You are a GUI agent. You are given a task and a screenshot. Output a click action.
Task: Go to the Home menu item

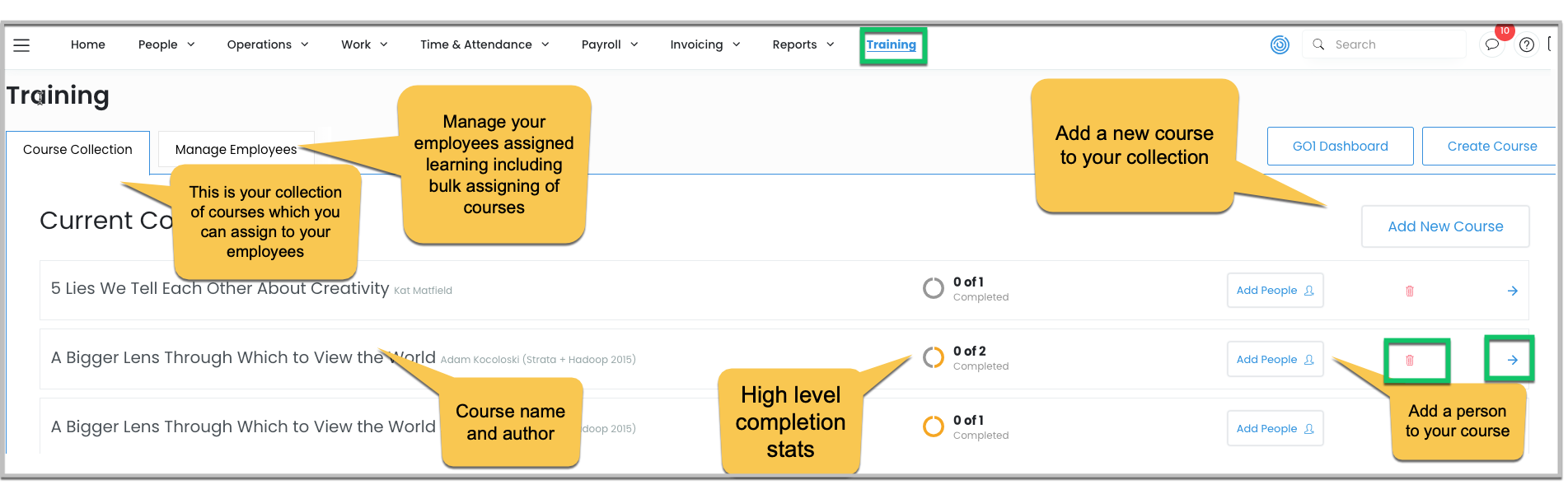pos(88,44)
